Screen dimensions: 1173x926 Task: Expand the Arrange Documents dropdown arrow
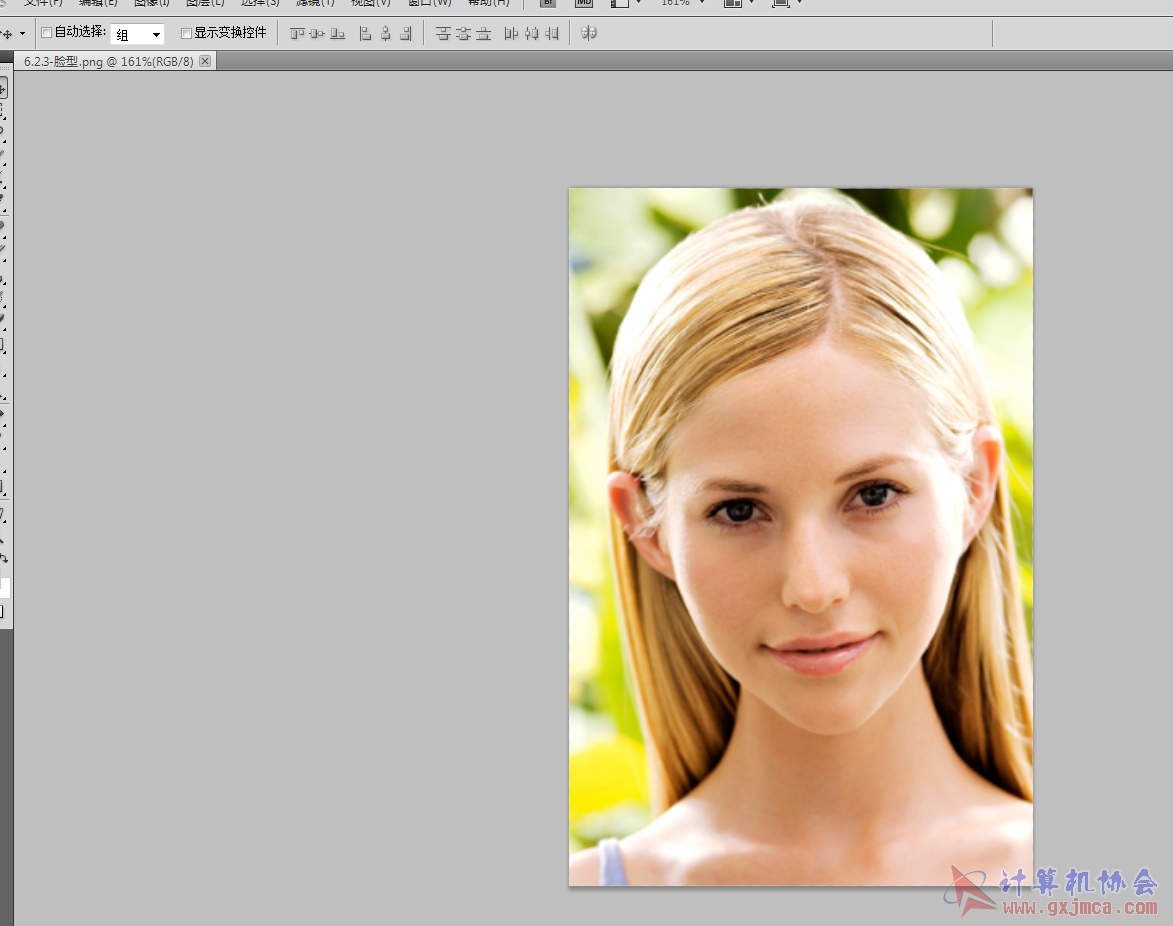752,2
